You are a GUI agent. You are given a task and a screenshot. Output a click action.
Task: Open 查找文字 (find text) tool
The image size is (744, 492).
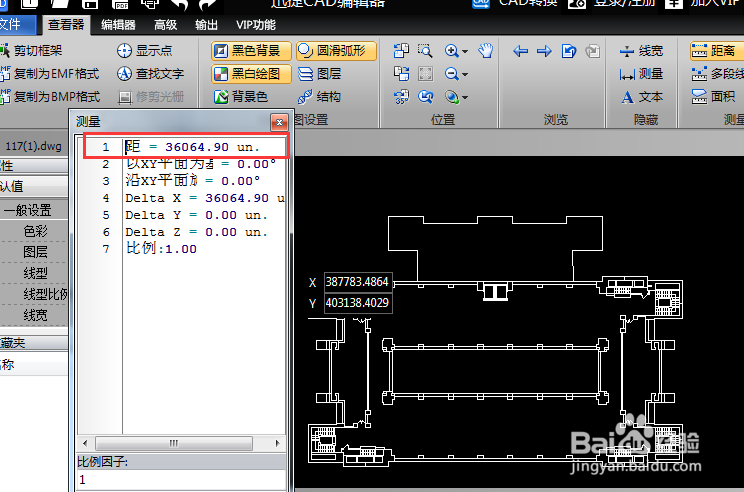[x=150, y=74]
